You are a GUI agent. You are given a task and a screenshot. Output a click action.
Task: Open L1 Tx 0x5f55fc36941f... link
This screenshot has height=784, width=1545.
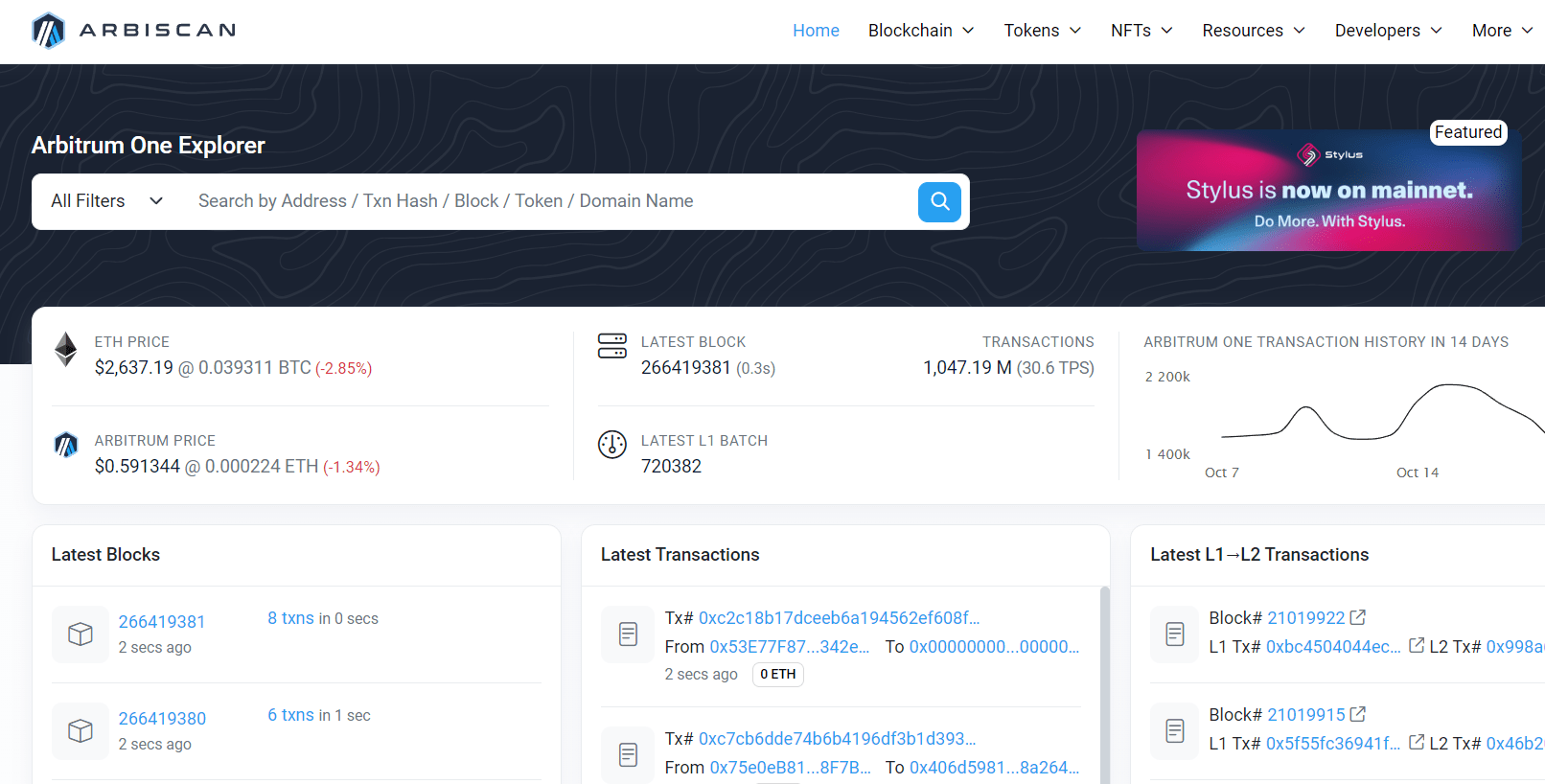[x=1333, y=744]
